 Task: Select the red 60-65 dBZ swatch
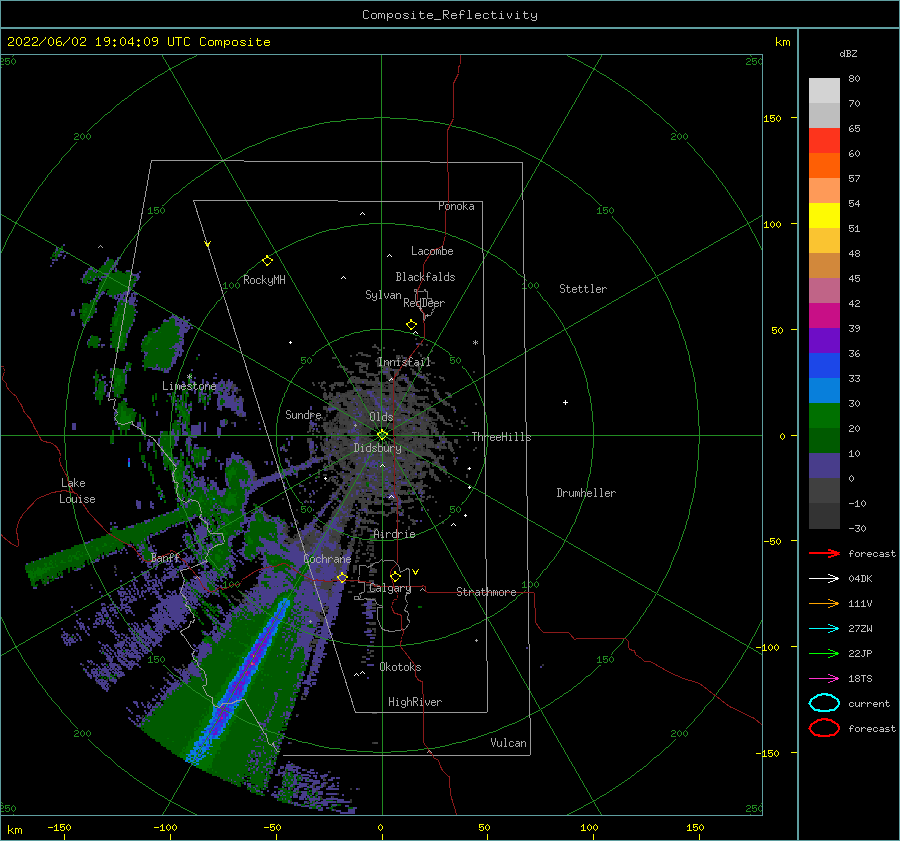tap(824, 141)
